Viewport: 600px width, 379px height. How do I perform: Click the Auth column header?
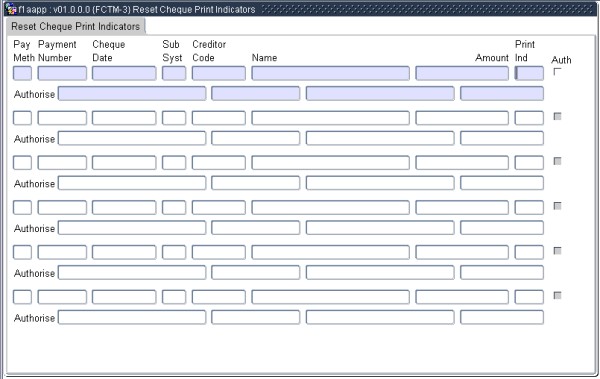tap(561, 60)
